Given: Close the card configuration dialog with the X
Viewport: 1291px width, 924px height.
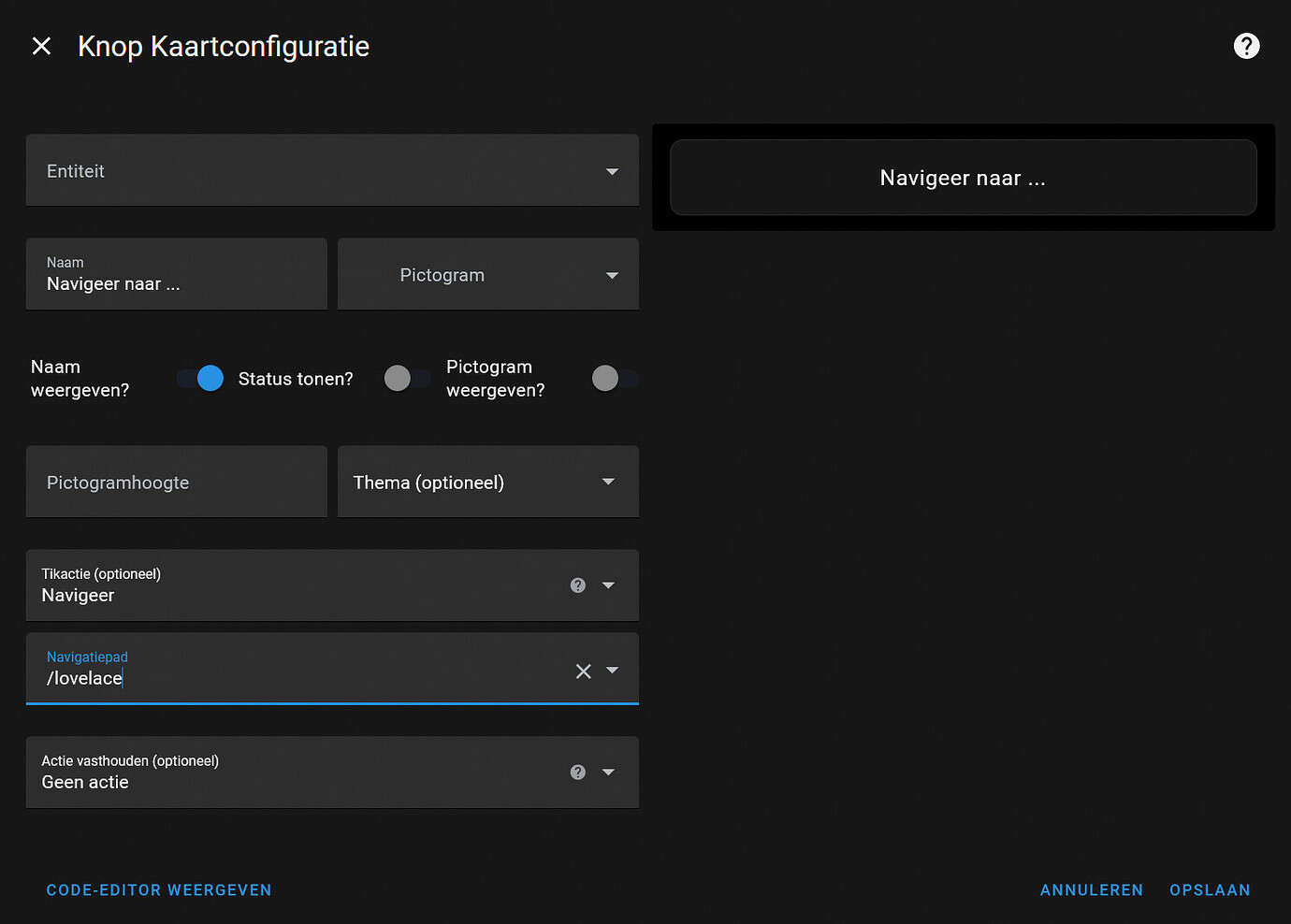Looking at the screenshot, I should 41,45.
